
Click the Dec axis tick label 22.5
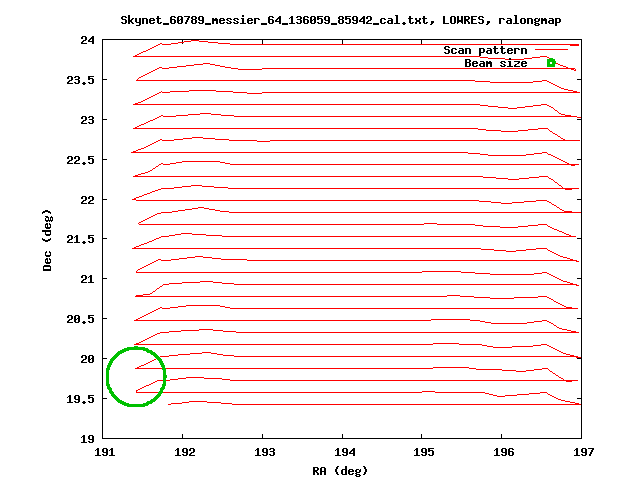[x=80, y=160]
